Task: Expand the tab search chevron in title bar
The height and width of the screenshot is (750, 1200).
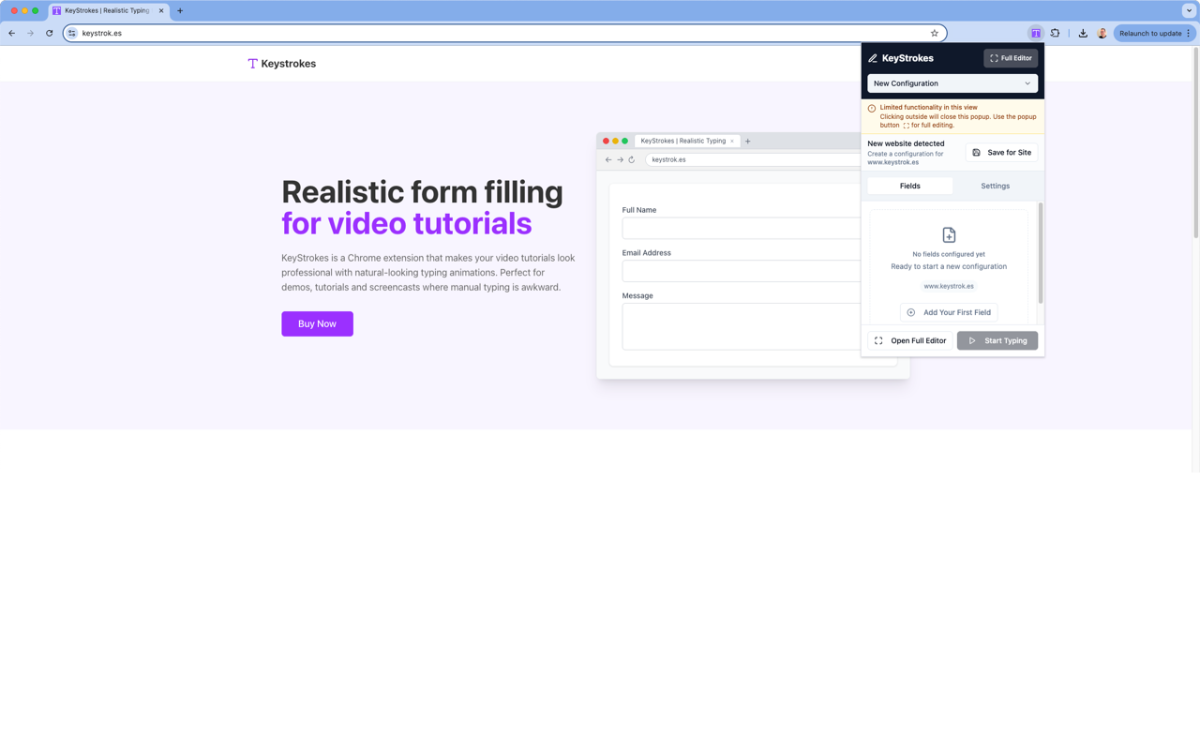Action: point(1189,10)
